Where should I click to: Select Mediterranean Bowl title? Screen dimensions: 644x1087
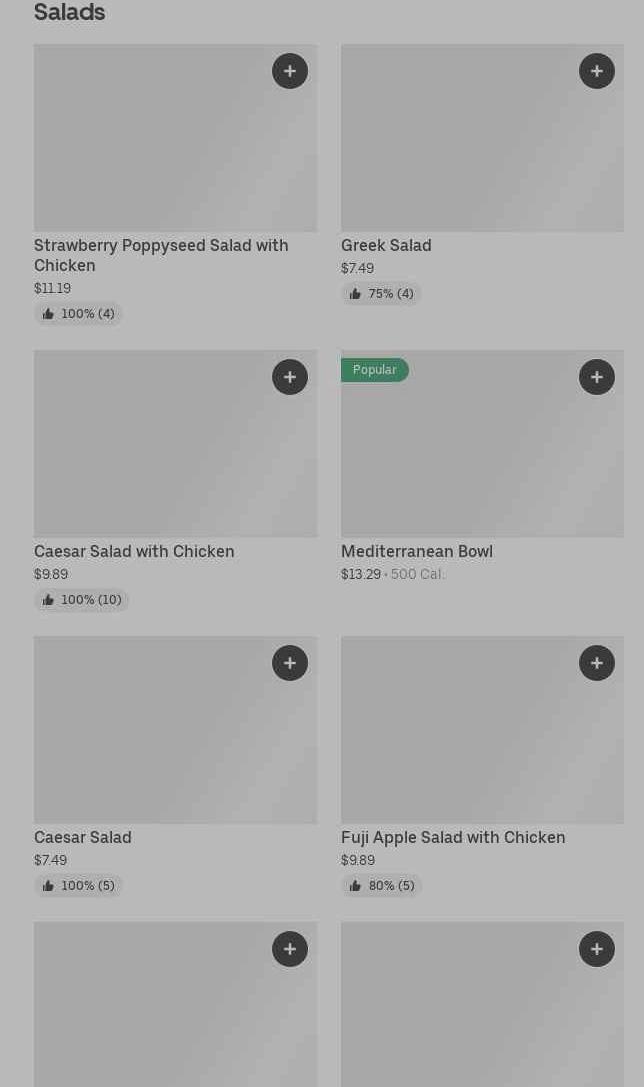coord(417,551)
